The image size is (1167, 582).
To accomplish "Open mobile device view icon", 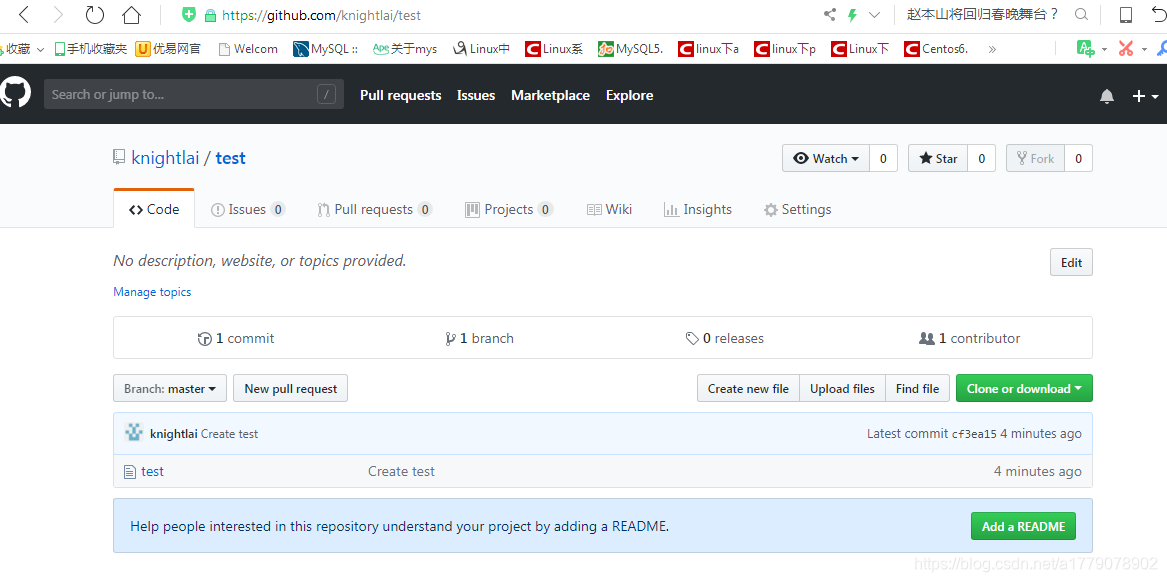I will click(1126, 15).
